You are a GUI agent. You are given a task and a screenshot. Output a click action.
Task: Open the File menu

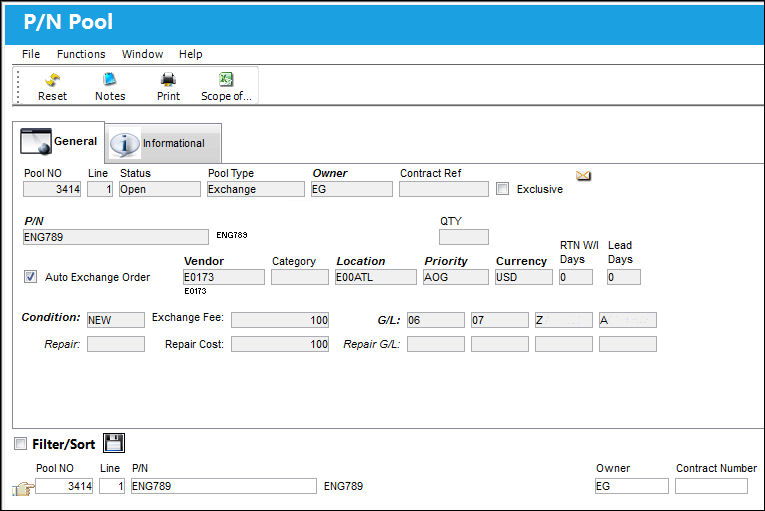pos(31,54)
